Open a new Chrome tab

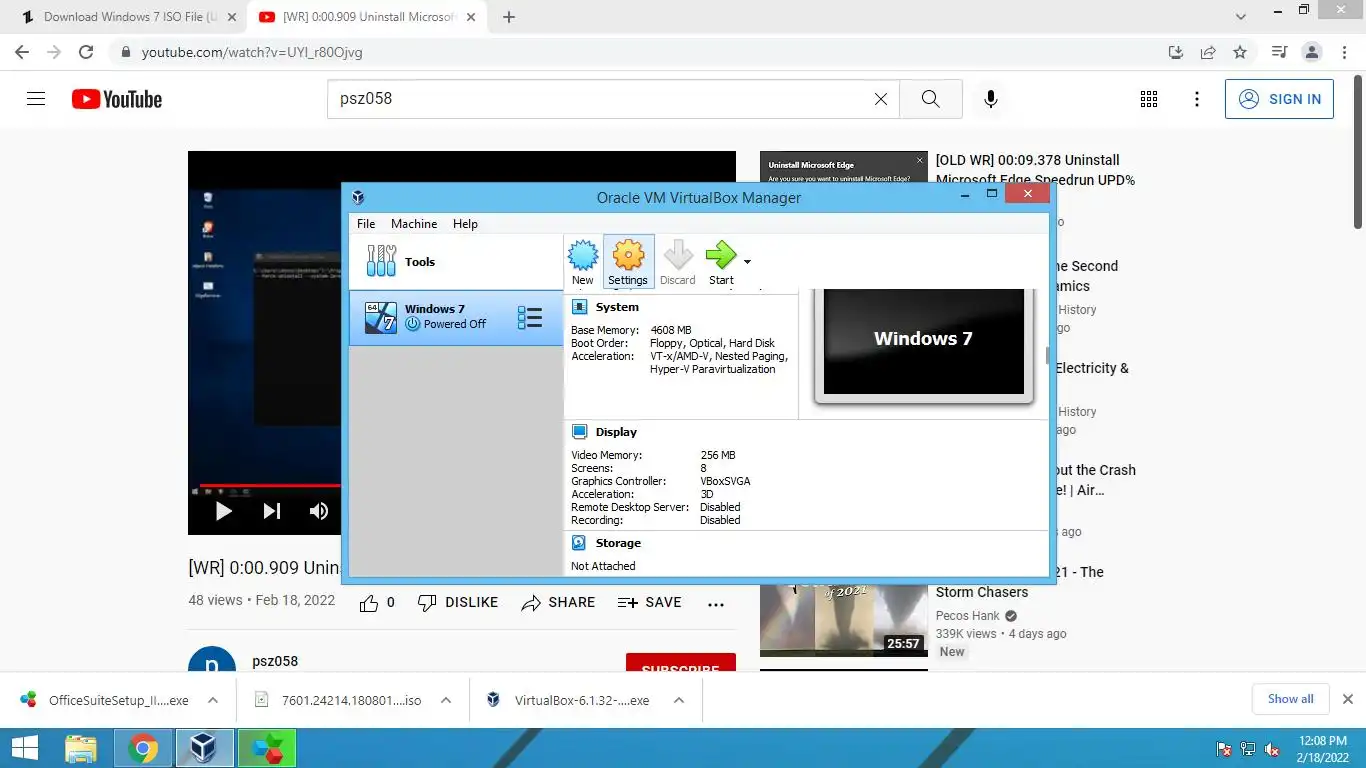tap(509, 17)
